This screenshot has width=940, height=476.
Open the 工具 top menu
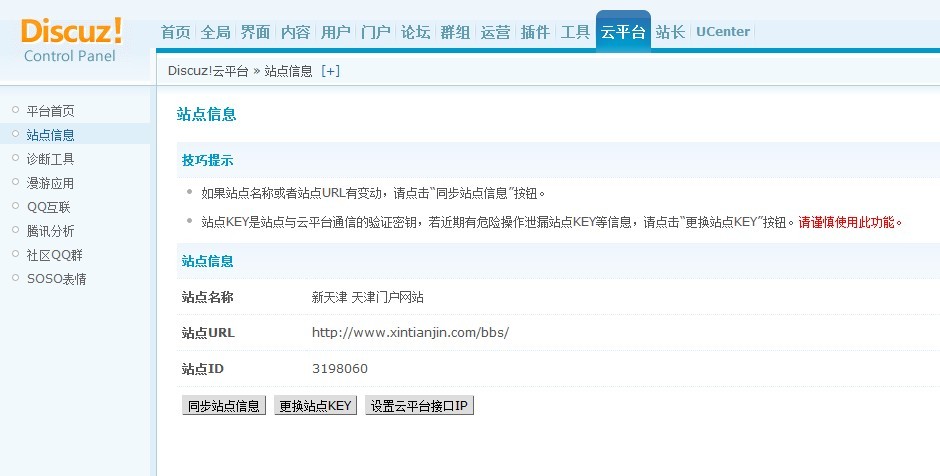pyautogui.click(x=576, y=32)
